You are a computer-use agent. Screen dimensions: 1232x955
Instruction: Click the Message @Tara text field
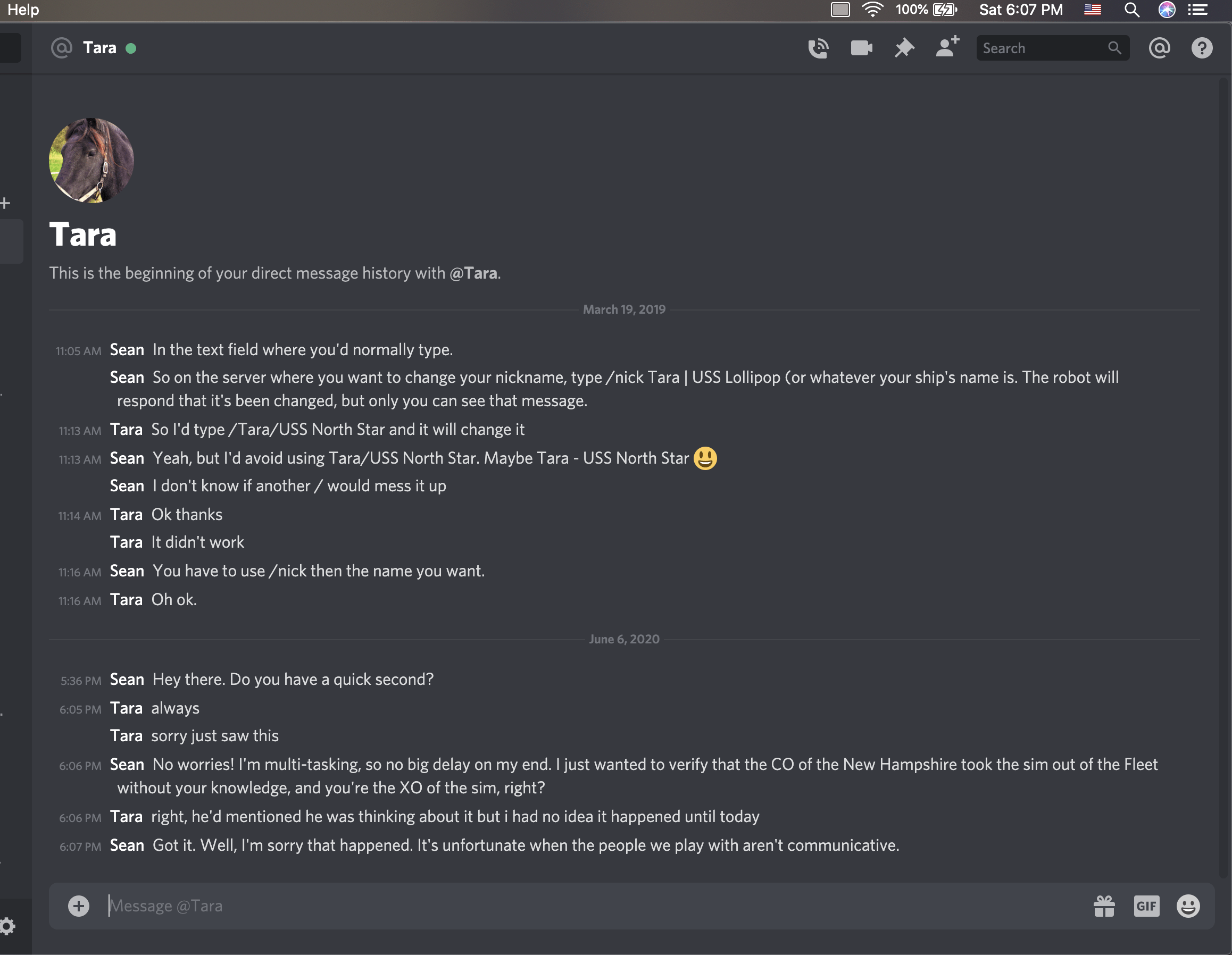(592, 906)
